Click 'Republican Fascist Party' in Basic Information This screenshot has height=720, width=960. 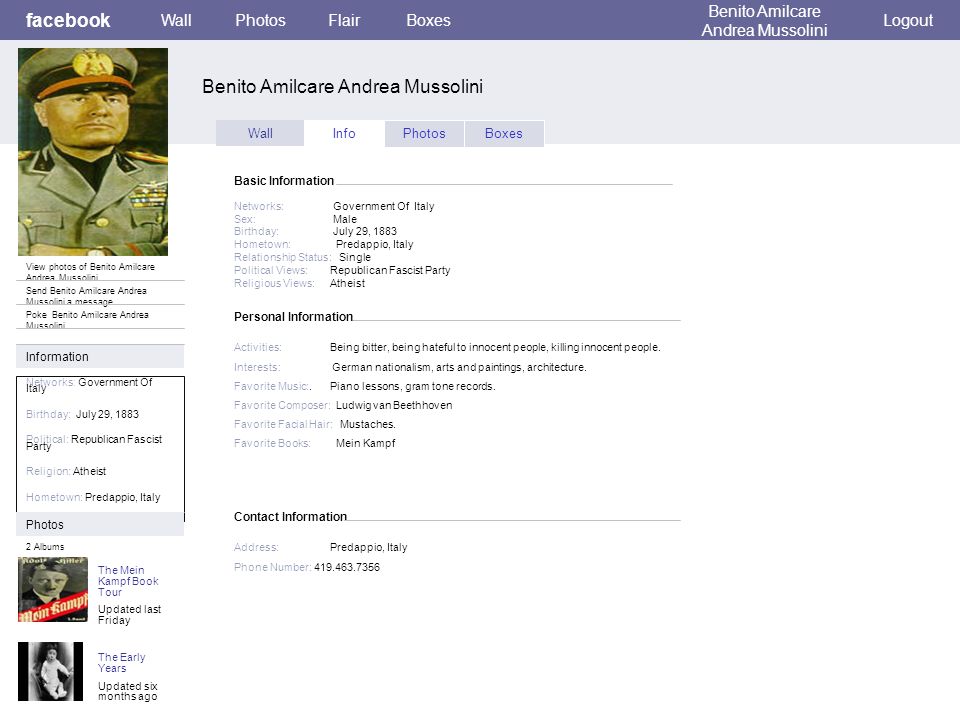(x=390, y=270)
